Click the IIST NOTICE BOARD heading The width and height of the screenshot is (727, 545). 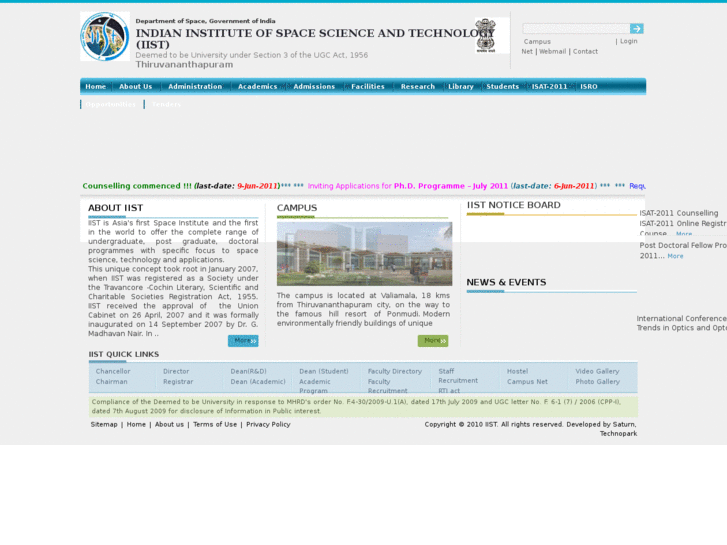tap(513, 205)
